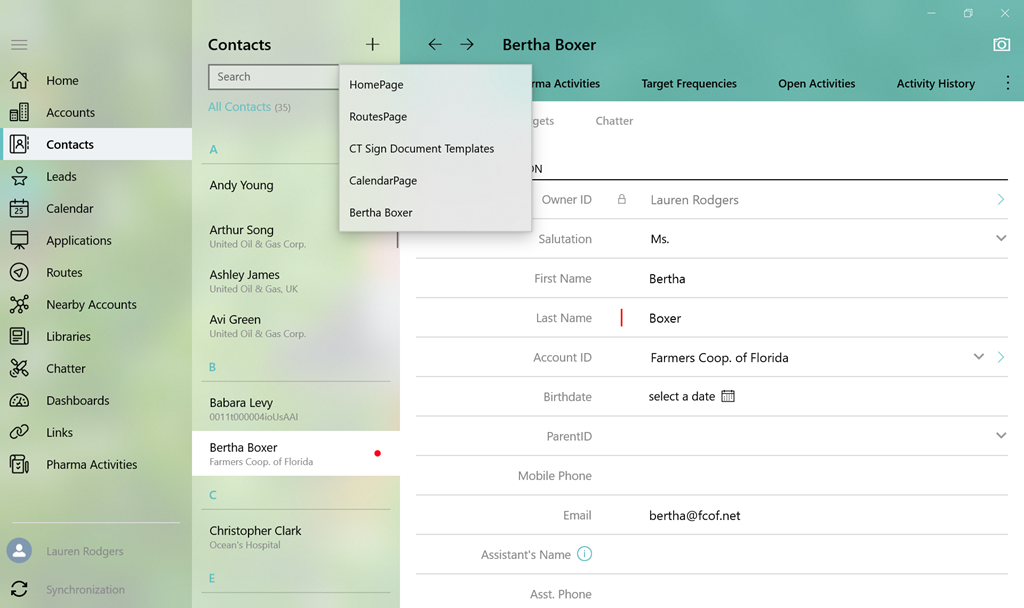Add a new contact with plus icon
This screenshot has height=608, width=1024.
(373, 45)
